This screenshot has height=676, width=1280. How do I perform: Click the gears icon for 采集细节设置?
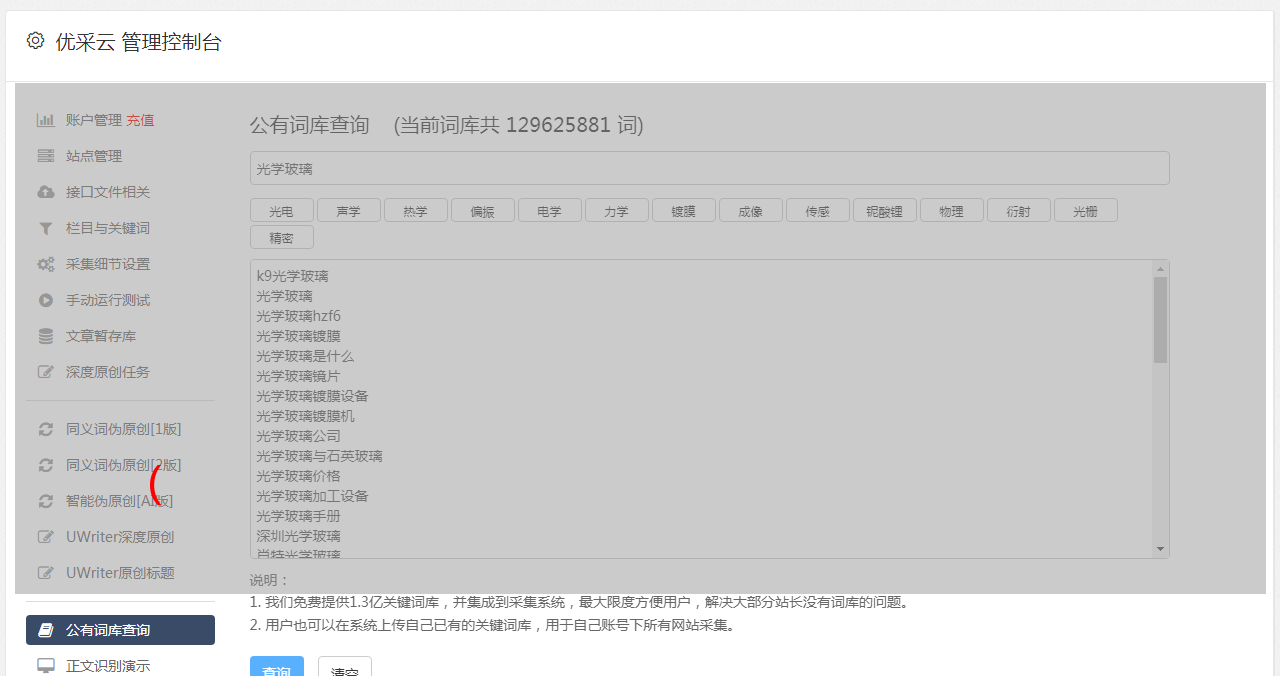pyautogui.click(x=46, y=264)
